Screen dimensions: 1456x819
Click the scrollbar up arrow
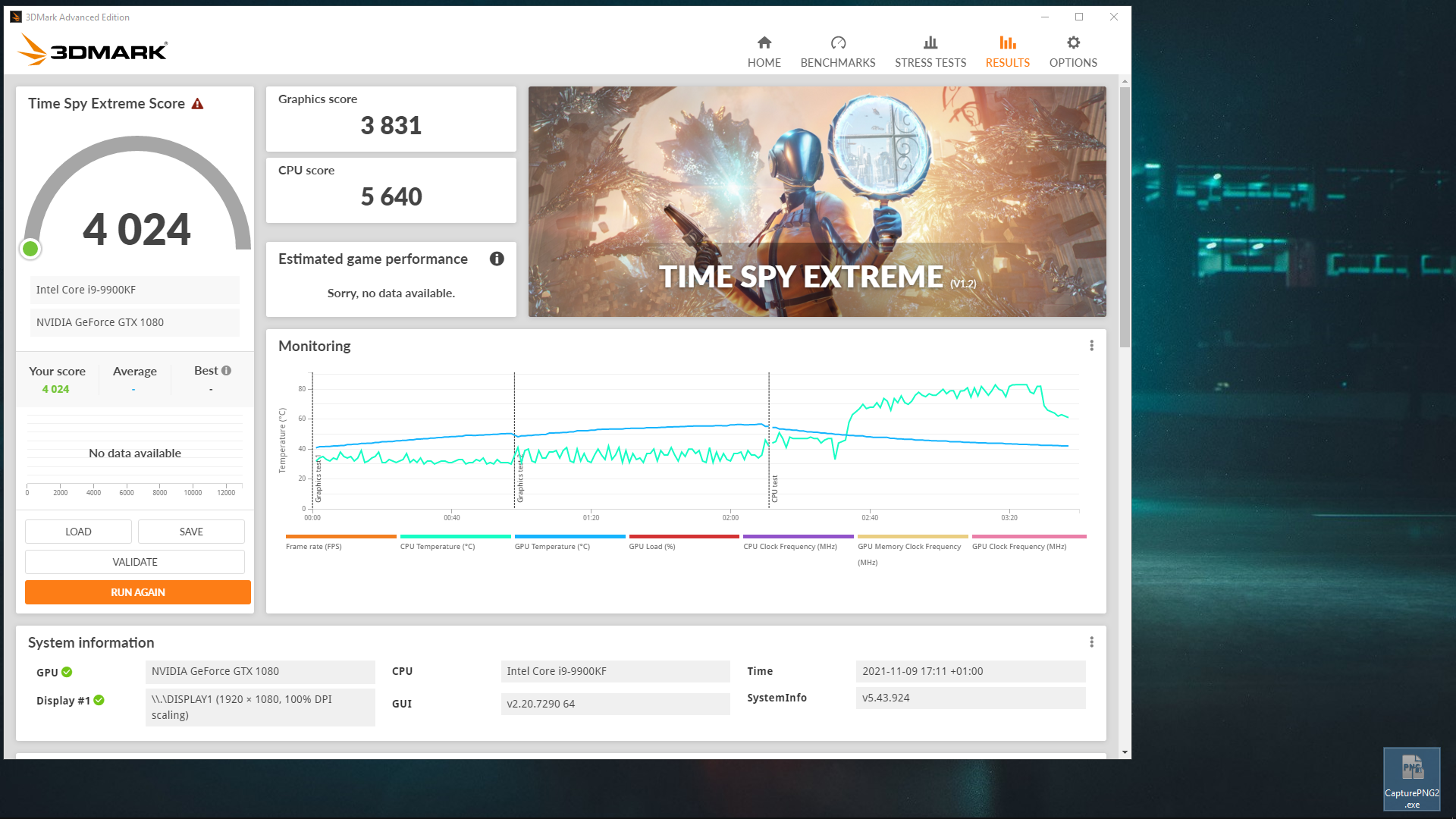[1125, 80]
